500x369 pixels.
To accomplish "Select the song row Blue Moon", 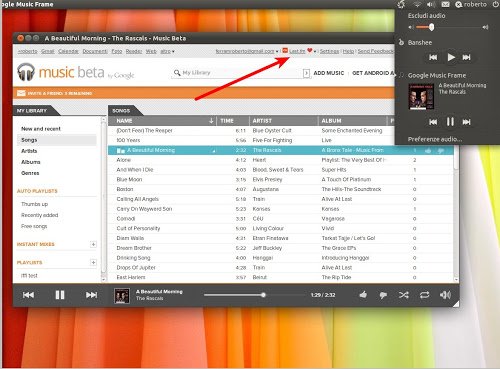I will coord(281,179).
